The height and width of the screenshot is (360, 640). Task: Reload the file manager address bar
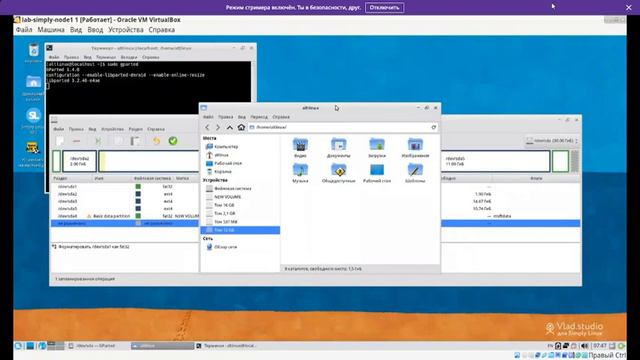pyautogui.click(x=433, y=127)
